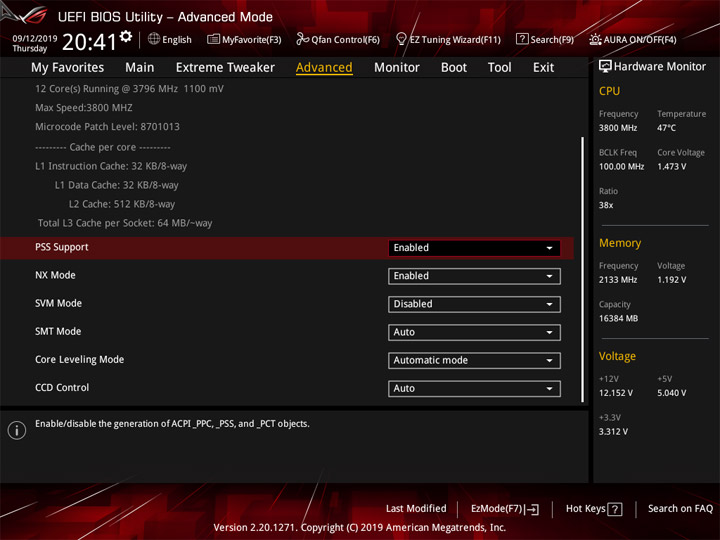The height and width of the screenshot is (540, 720).
Task: Click the globe language icon
Action: pyautogui.click(x=154, y=39)
